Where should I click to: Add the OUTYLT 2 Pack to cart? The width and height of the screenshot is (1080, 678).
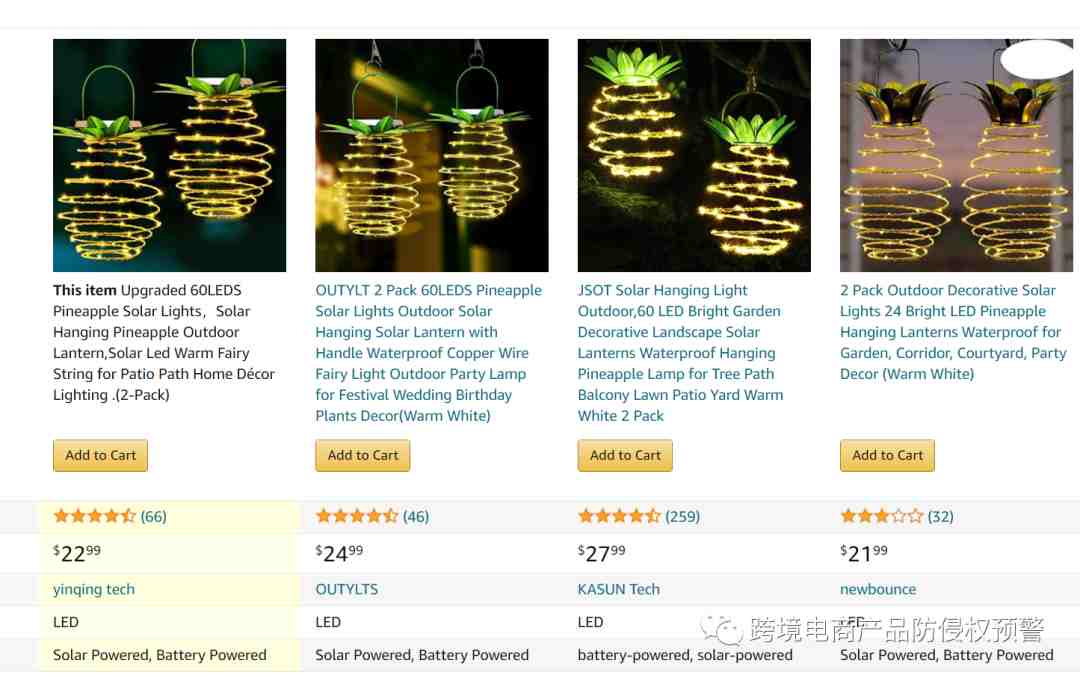click(x=363, y=455)
